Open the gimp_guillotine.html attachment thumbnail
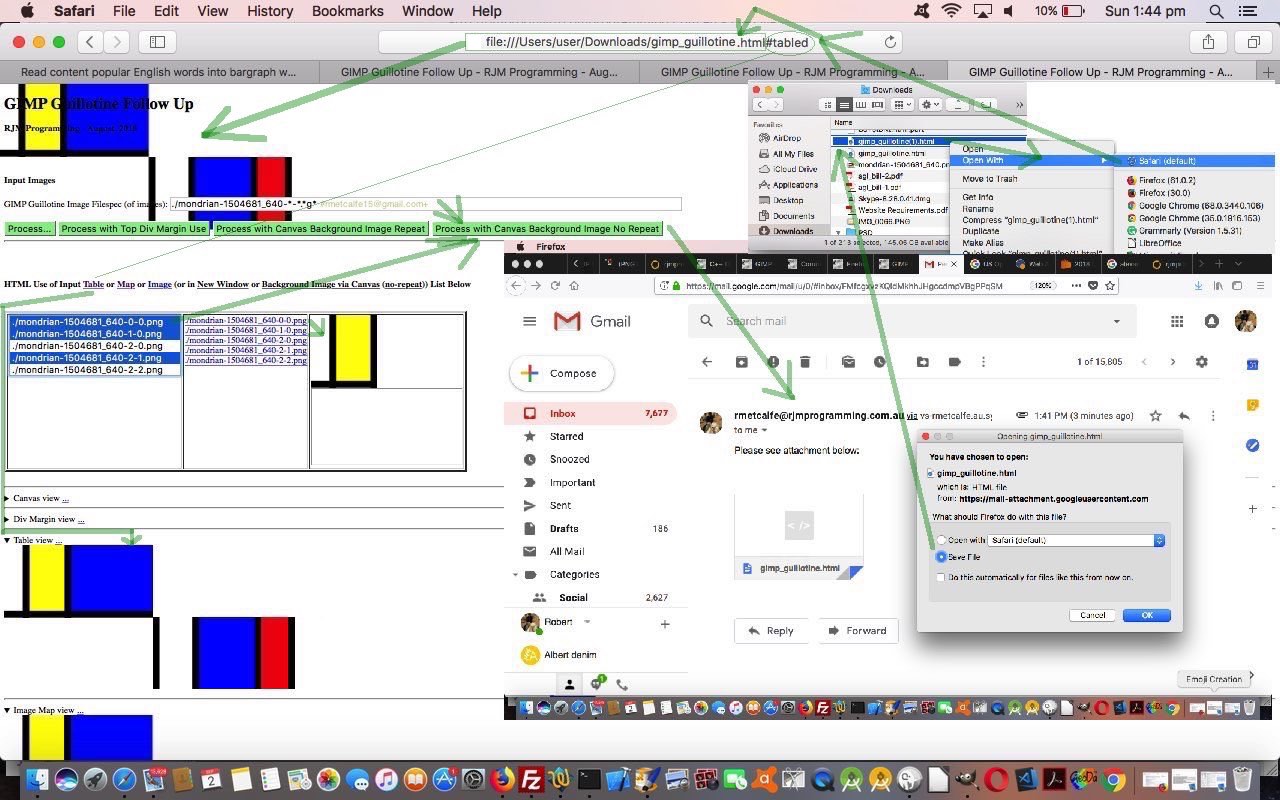 799,536
